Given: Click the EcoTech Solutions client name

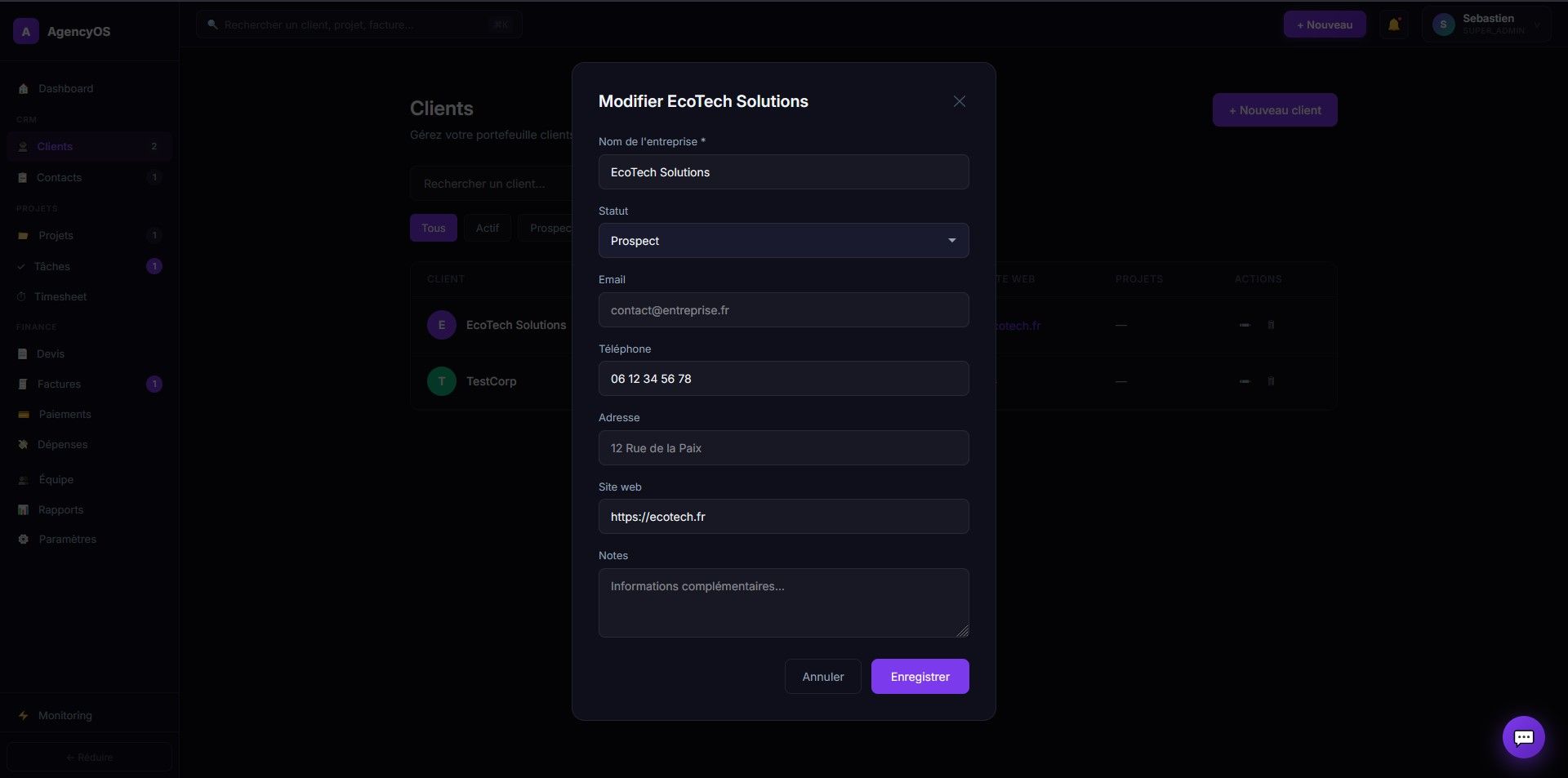Looking at the screenshot, I should click(x=516, y=325).
